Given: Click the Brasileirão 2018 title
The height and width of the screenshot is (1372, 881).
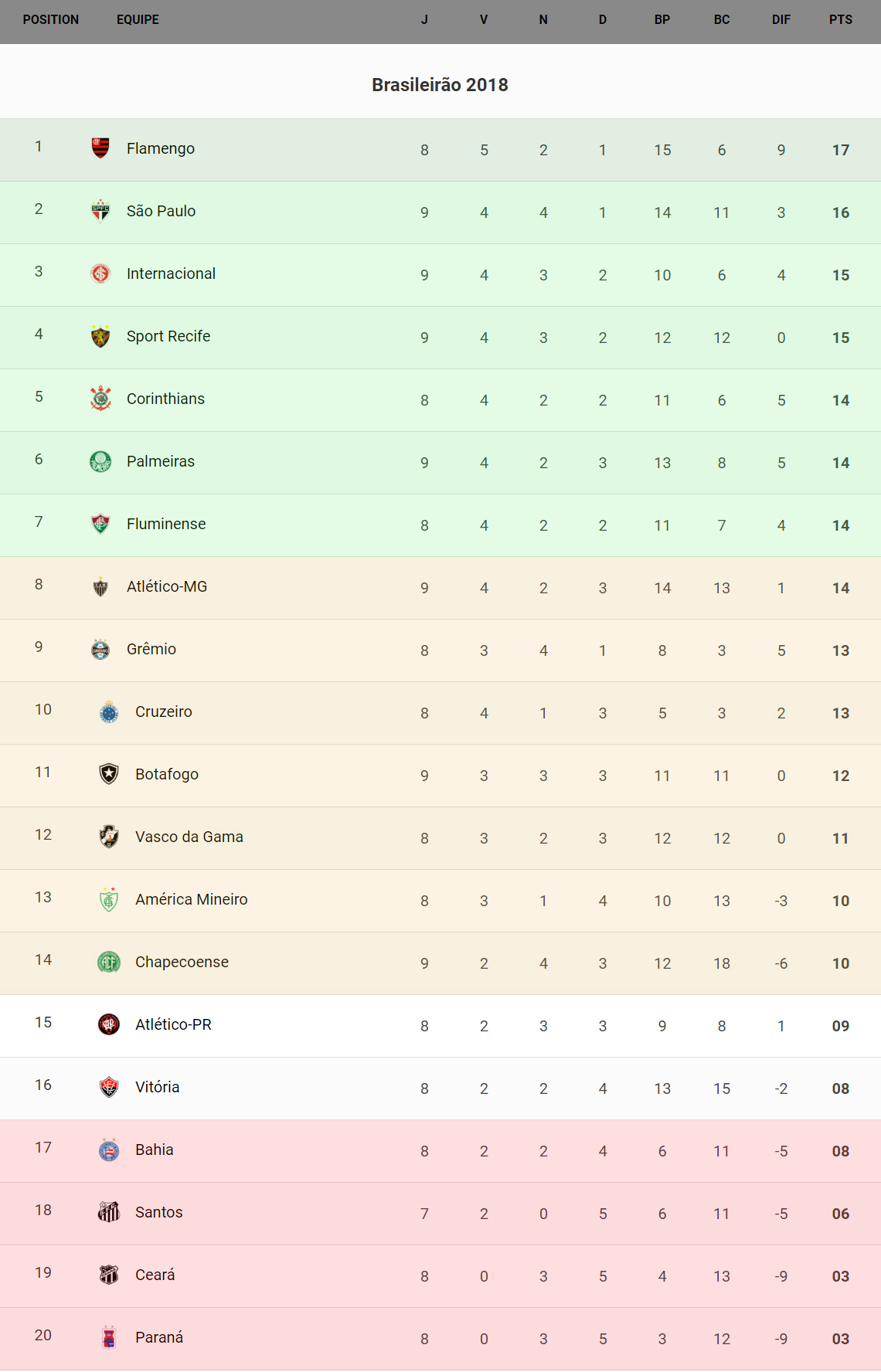Looking at the screenshot, I should 440,85.
